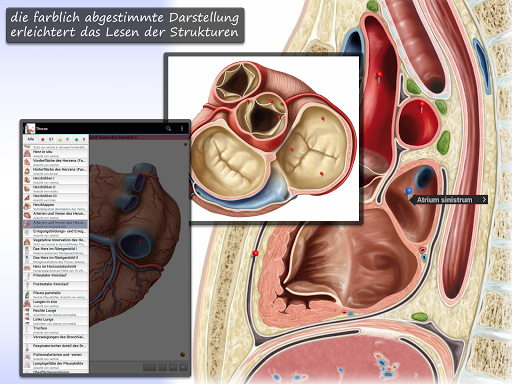Open the Herz in situ entry
The height and width of the screenshot is (384, 512).
(56, 153)
